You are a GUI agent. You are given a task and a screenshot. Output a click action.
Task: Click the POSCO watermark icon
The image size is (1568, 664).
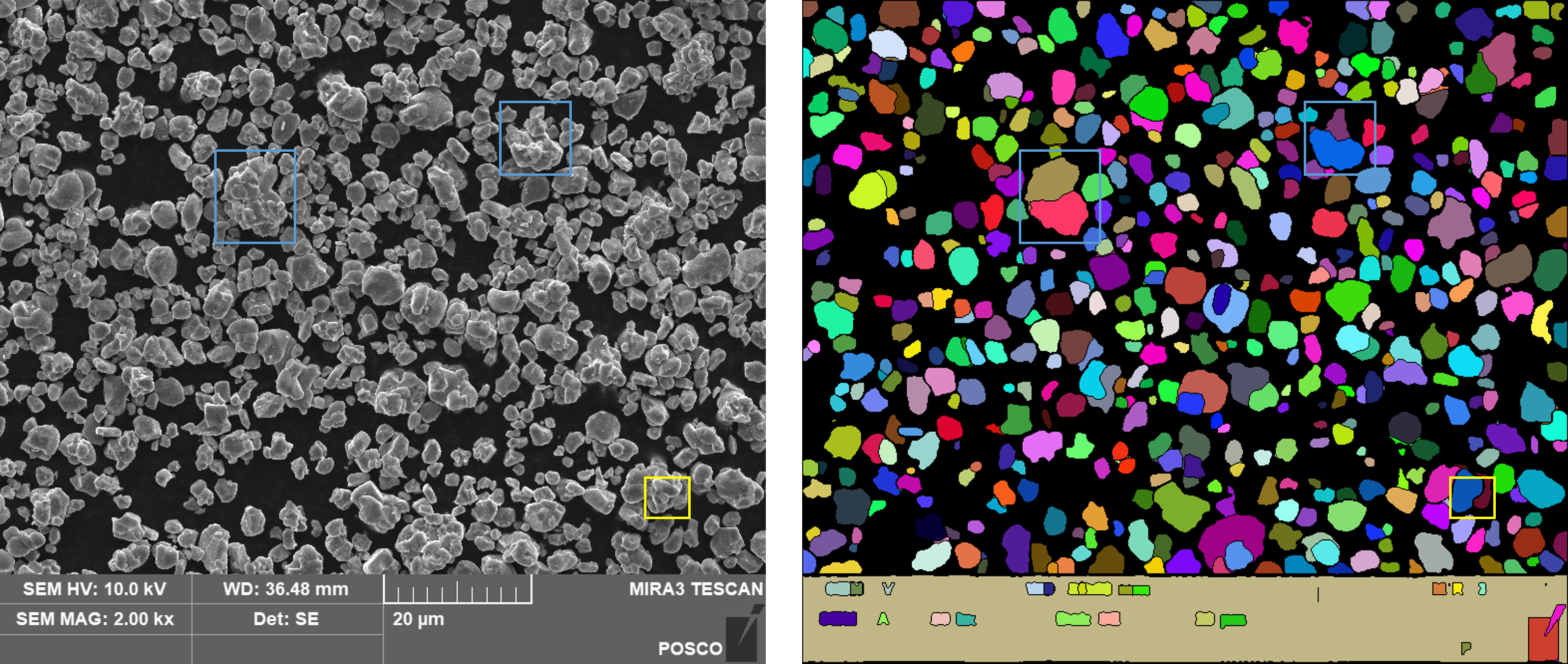[690, 648]
